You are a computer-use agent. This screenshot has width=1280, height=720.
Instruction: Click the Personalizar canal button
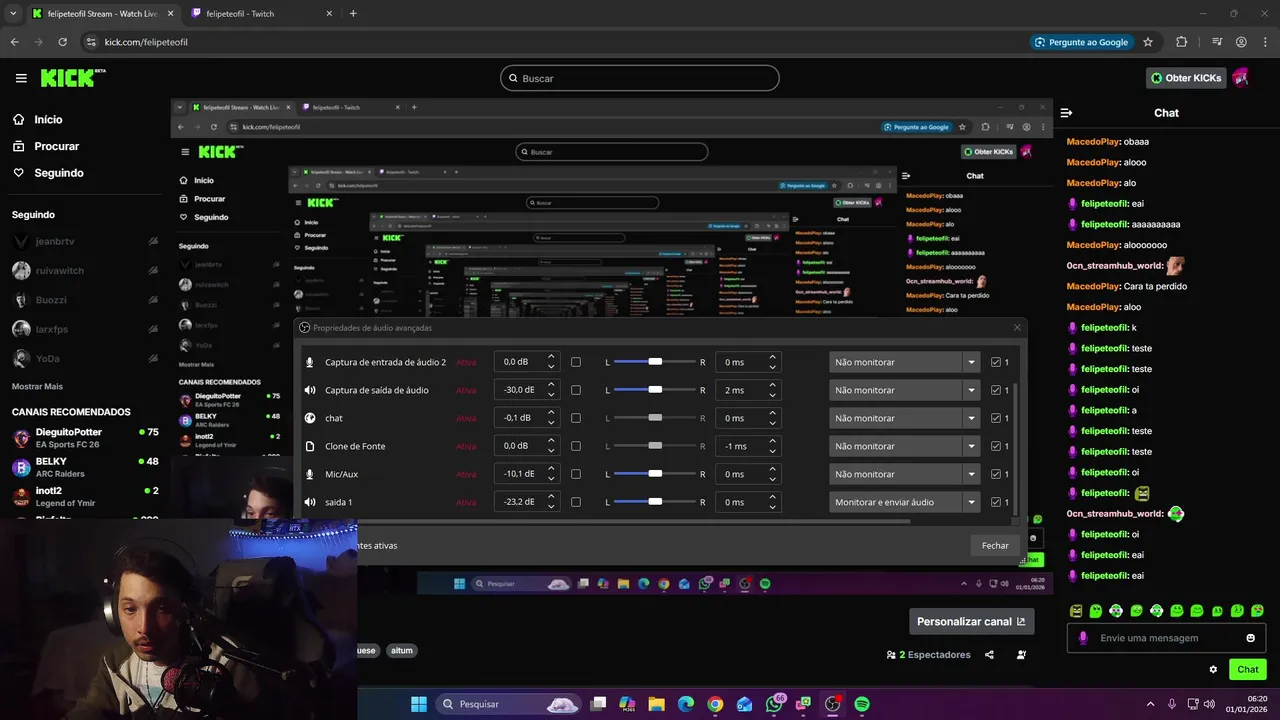[971, 621]
